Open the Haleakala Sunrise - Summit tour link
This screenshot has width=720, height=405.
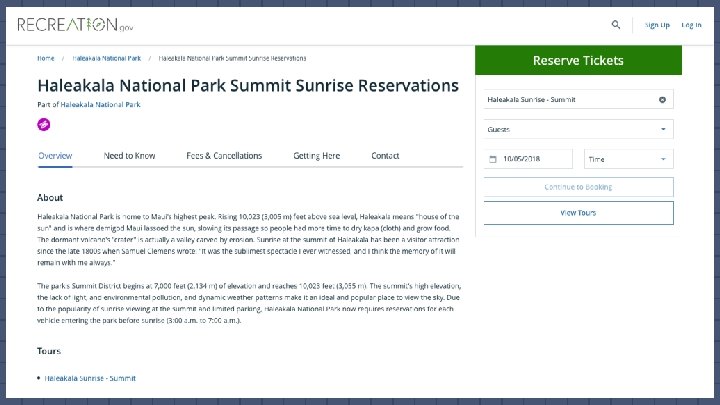(x=90, y=378)
